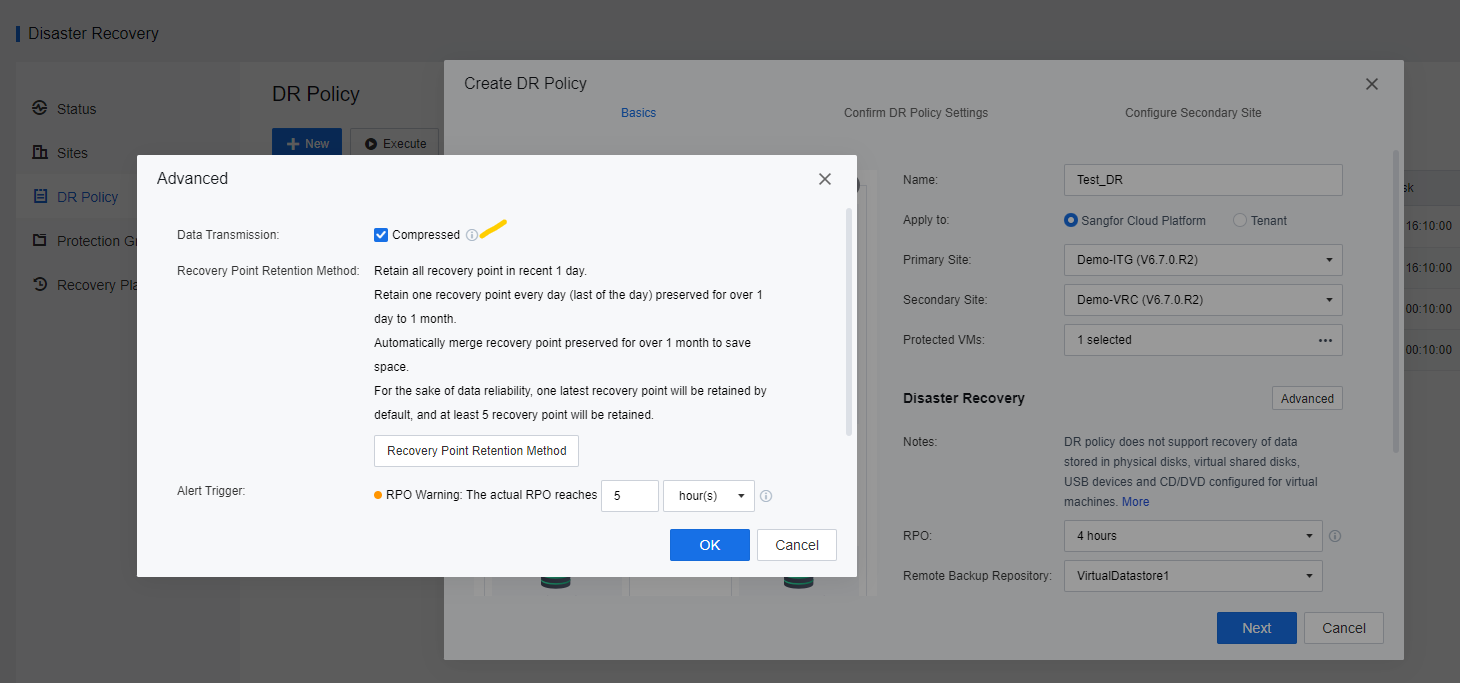Click the Protection Group folder icon
The width and height of the screenshot is (1460, 683).
(x=40, y=240)
